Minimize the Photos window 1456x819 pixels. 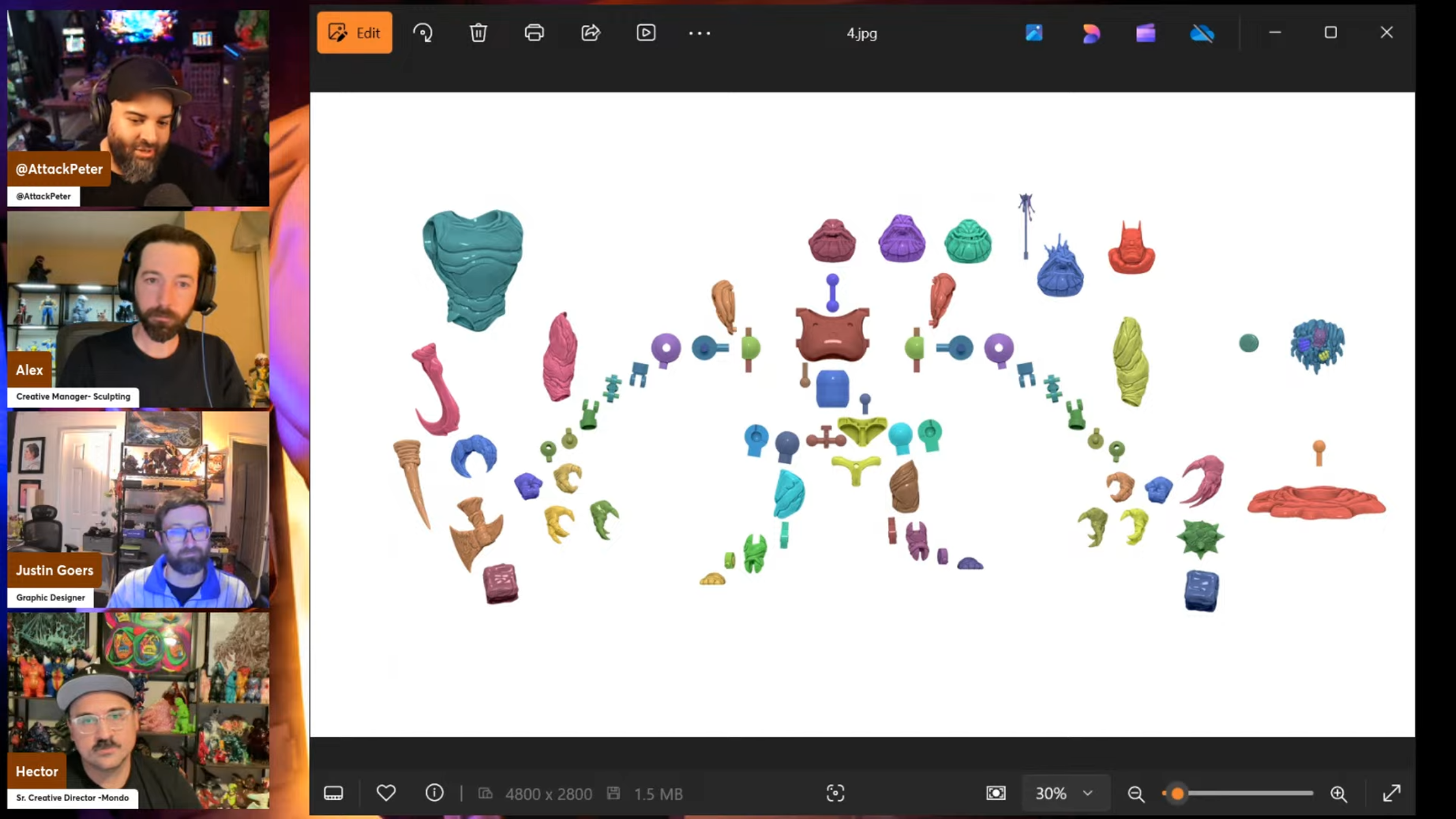[x=1275, y=33]
